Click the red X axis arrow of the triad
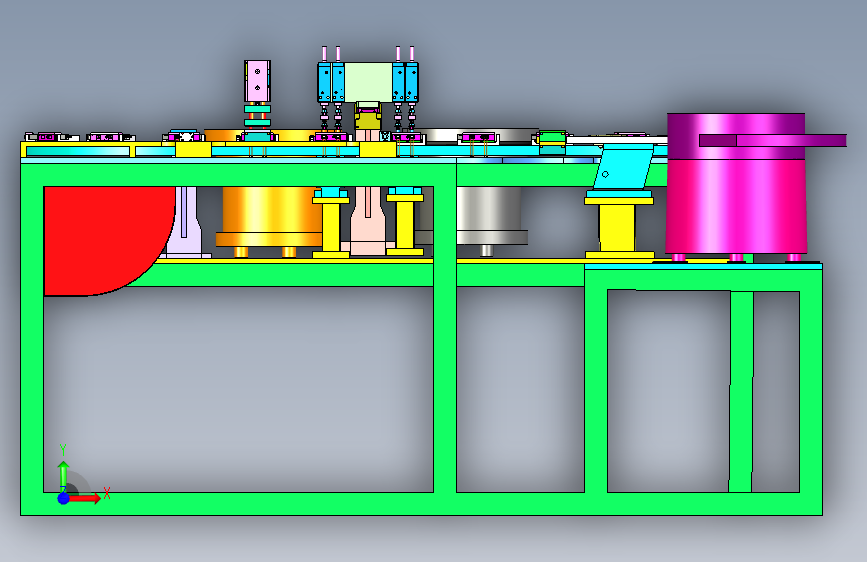 click(84, 498)
